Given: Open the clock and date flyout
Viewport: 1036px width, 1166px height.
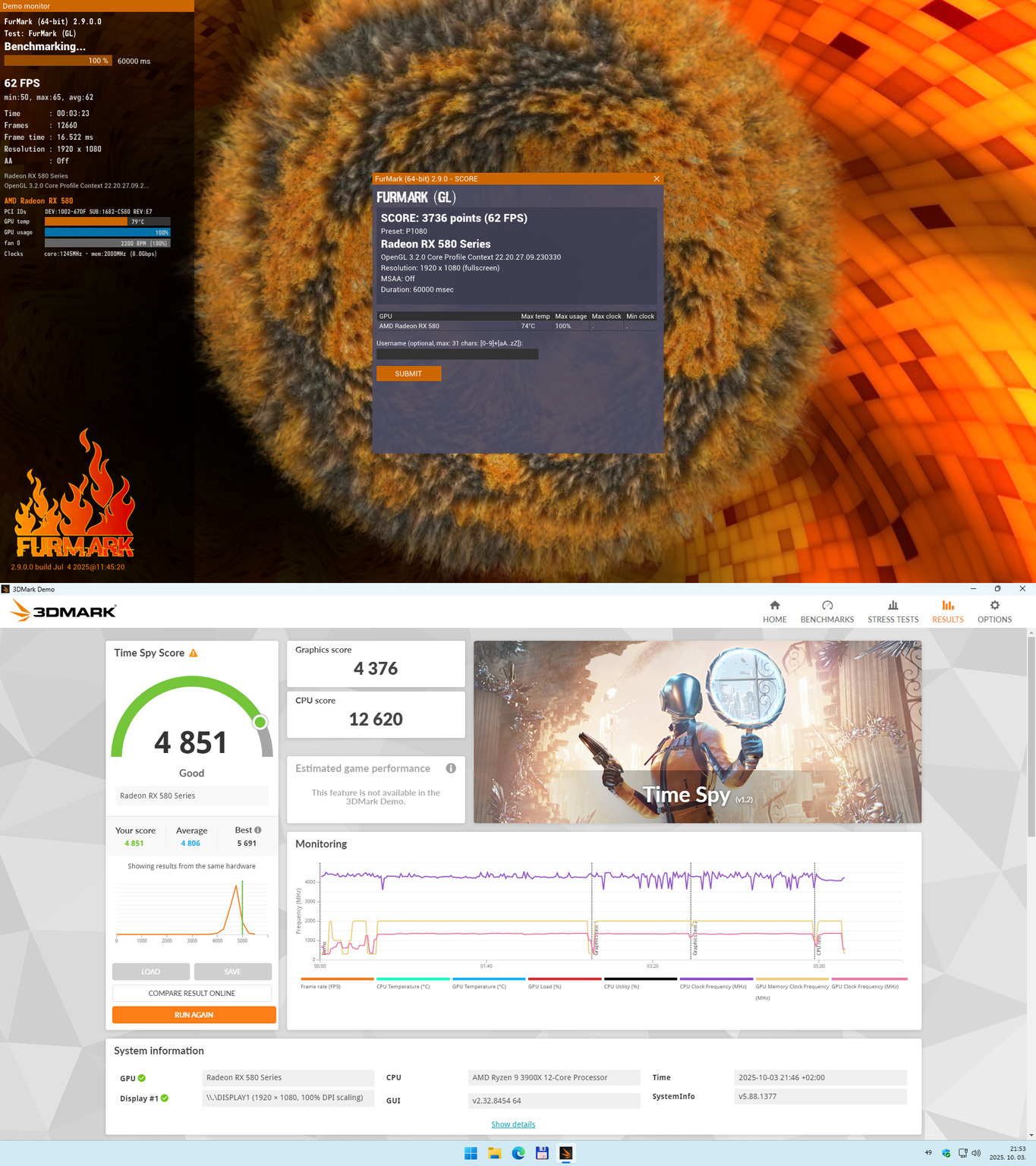Looking at the screenshot, I should coord(1007,1153).
